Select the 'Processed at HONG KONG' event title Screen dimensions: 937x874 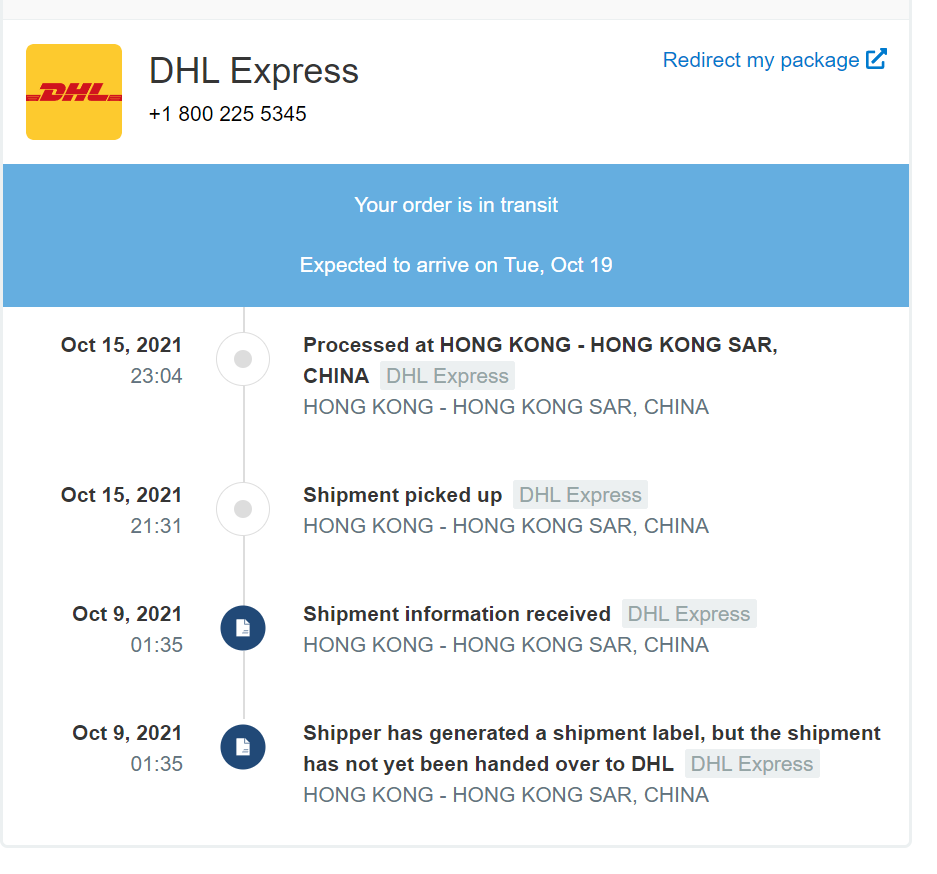540,345
